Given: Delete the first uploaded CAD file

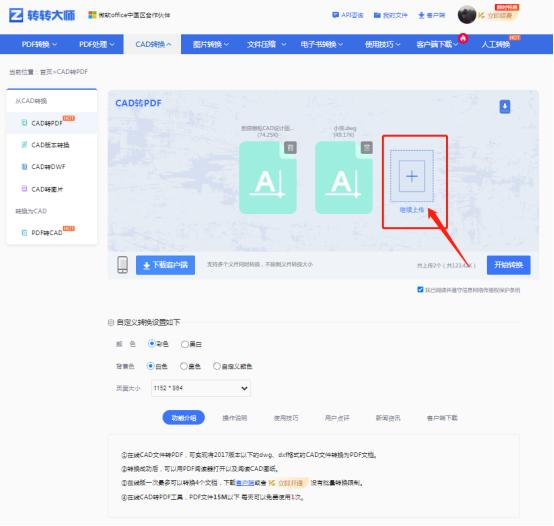Looking at the screenshot, I should pos(290,148).
